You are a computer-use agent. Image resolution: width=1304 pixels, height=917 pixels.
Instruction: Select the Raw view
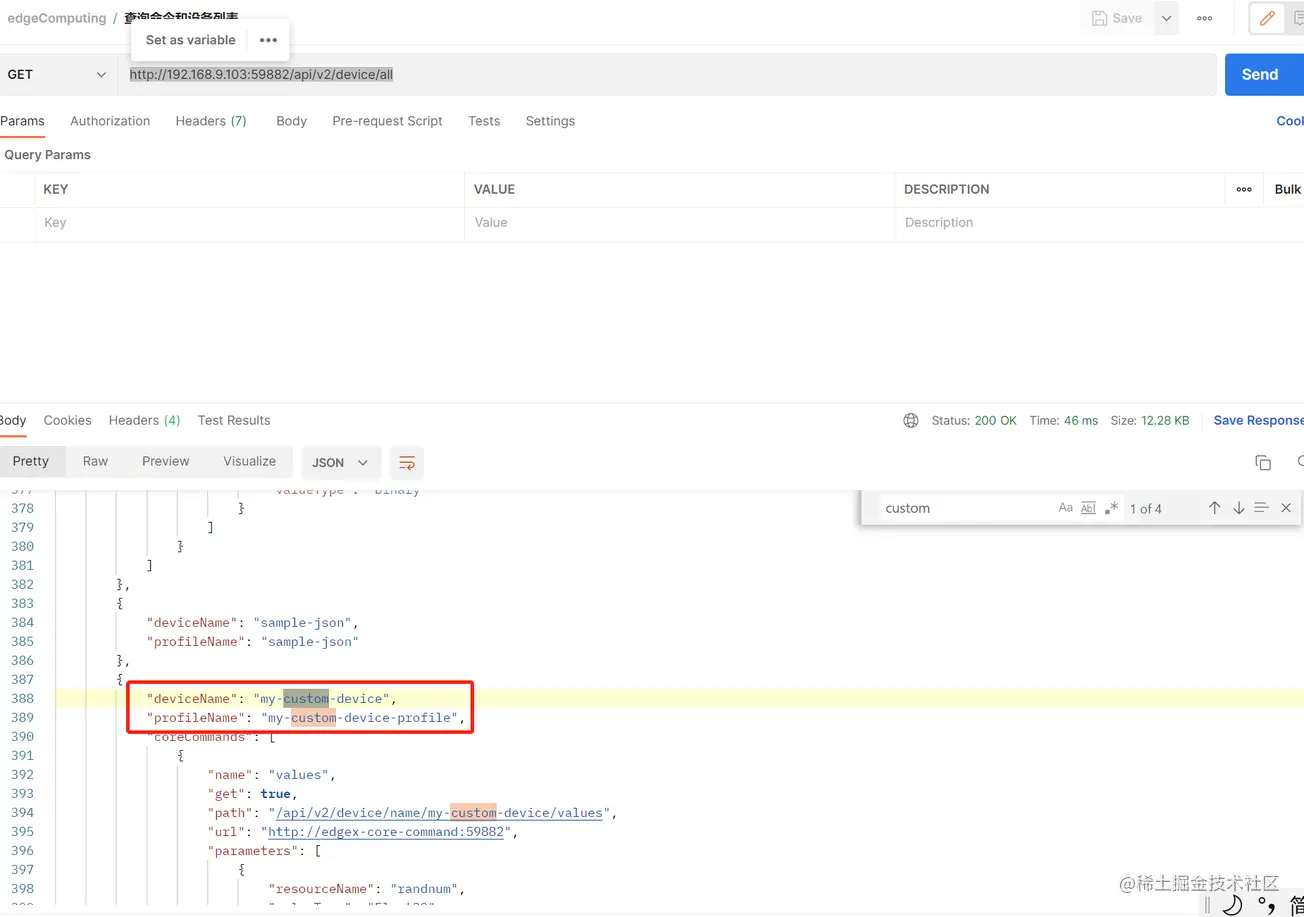[95, 461]
